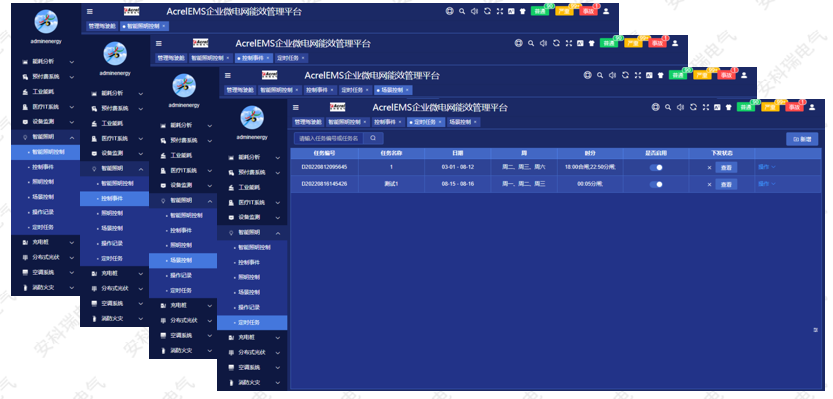The image size is (833, 399).
Task: Expand the 操作 dropdown in the first table row
Action: [x=767, y=167]
